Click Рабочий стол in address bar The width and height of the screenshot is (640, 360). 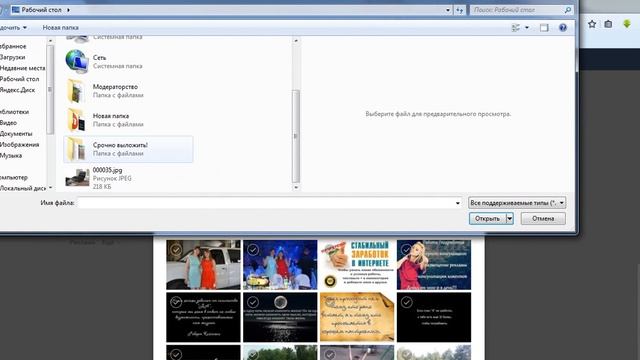(x=41, y=10)
